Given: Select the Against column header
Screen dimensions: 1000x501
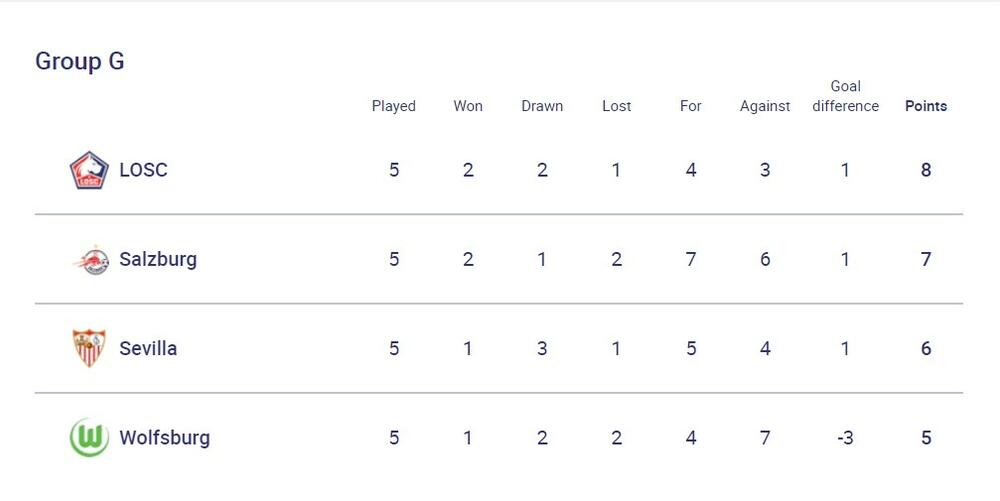Looking at the screenshot, I should click(765, 106).
